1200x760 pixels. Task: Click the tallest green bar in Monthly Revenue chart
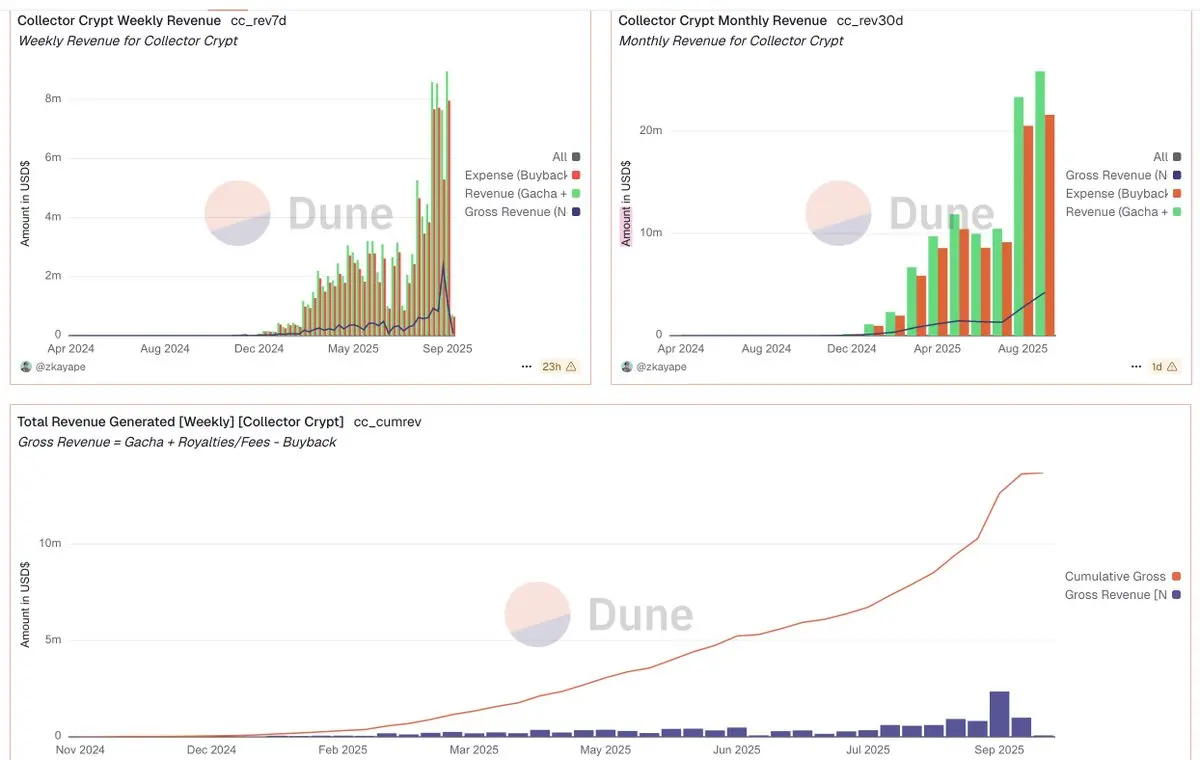click(x=1040, y=203)
